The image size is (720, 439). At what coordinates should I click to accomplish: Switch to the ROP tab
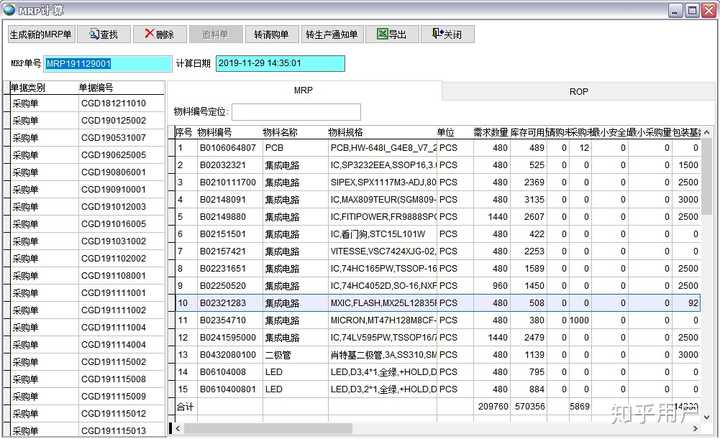(579, 91)
